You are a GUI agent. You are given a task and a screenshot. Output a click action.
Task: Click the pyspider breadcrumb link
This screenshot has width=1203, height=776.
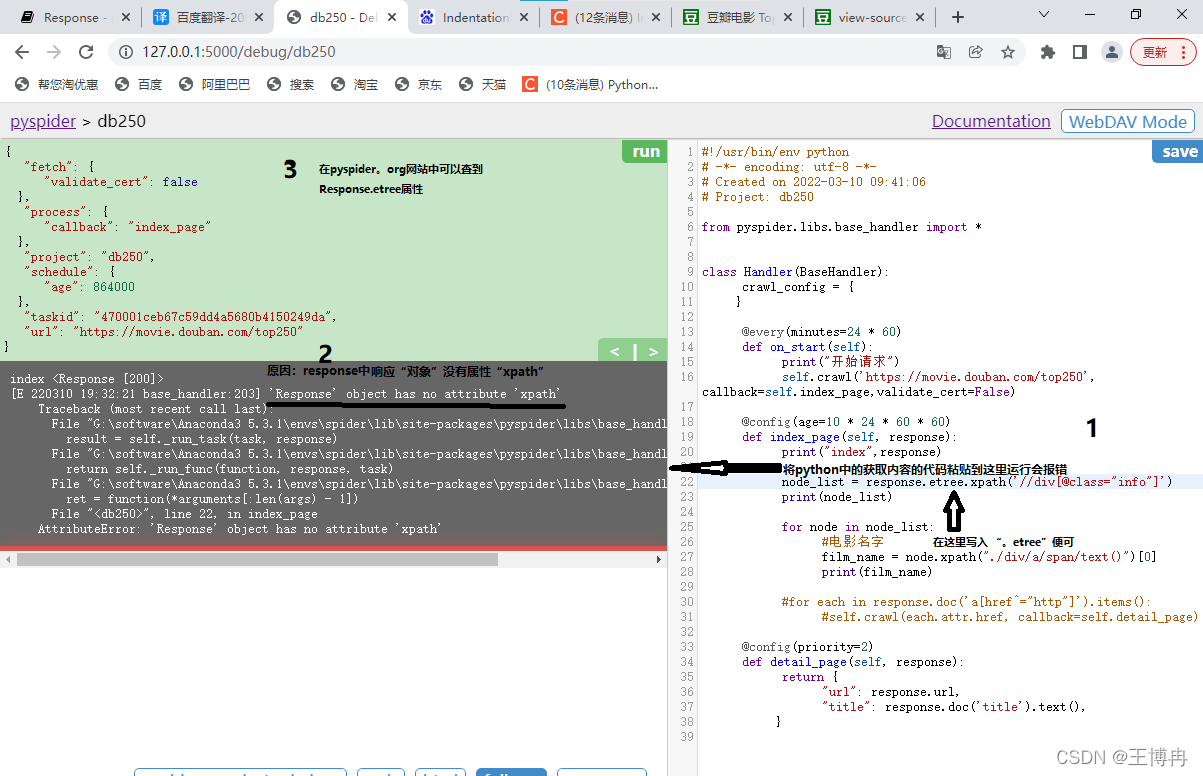pyautogui.click(x=43, y=121)
